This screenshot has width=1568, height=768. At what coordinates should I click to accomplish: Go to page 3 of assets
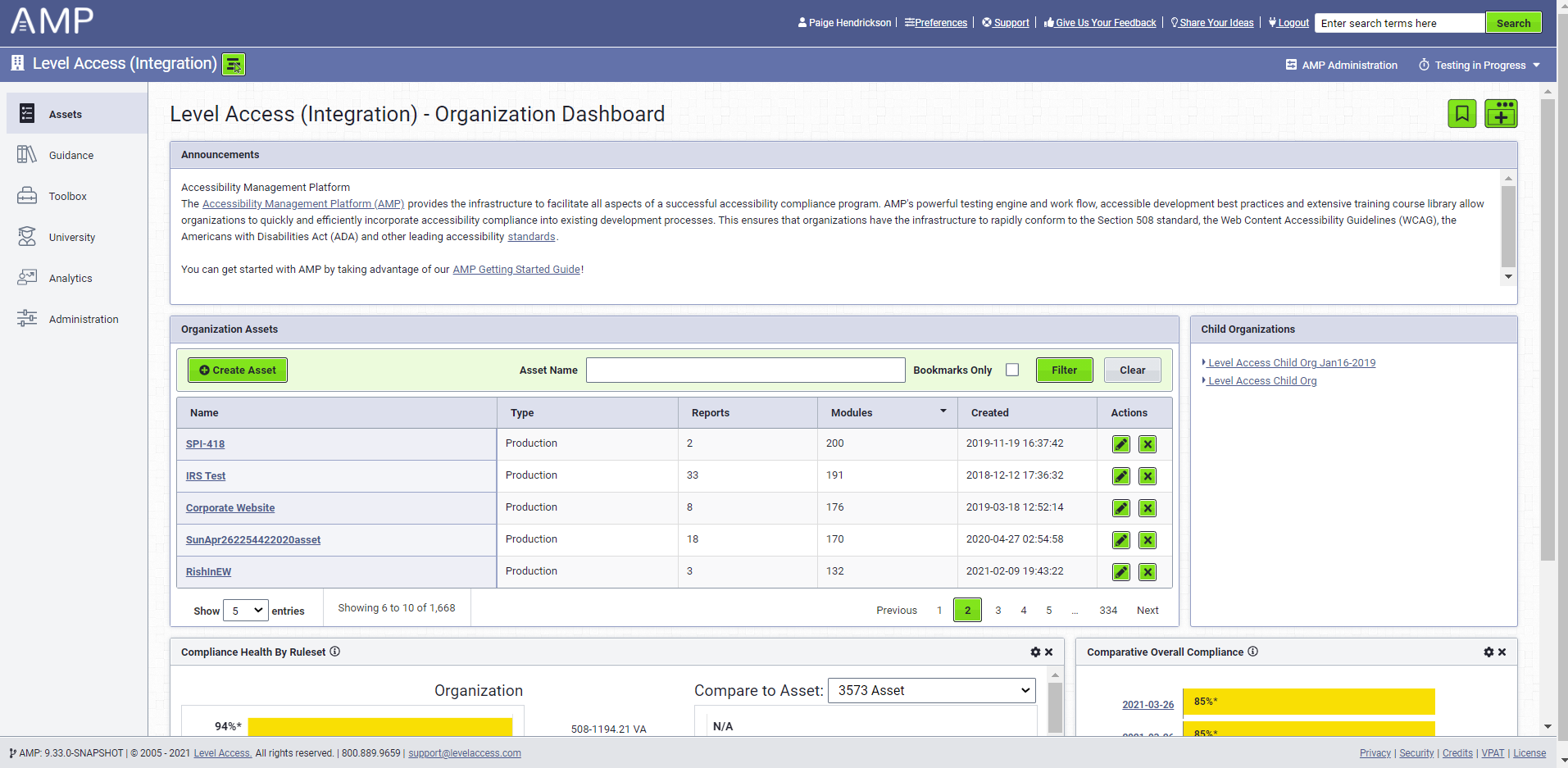[x=998, y=611]
